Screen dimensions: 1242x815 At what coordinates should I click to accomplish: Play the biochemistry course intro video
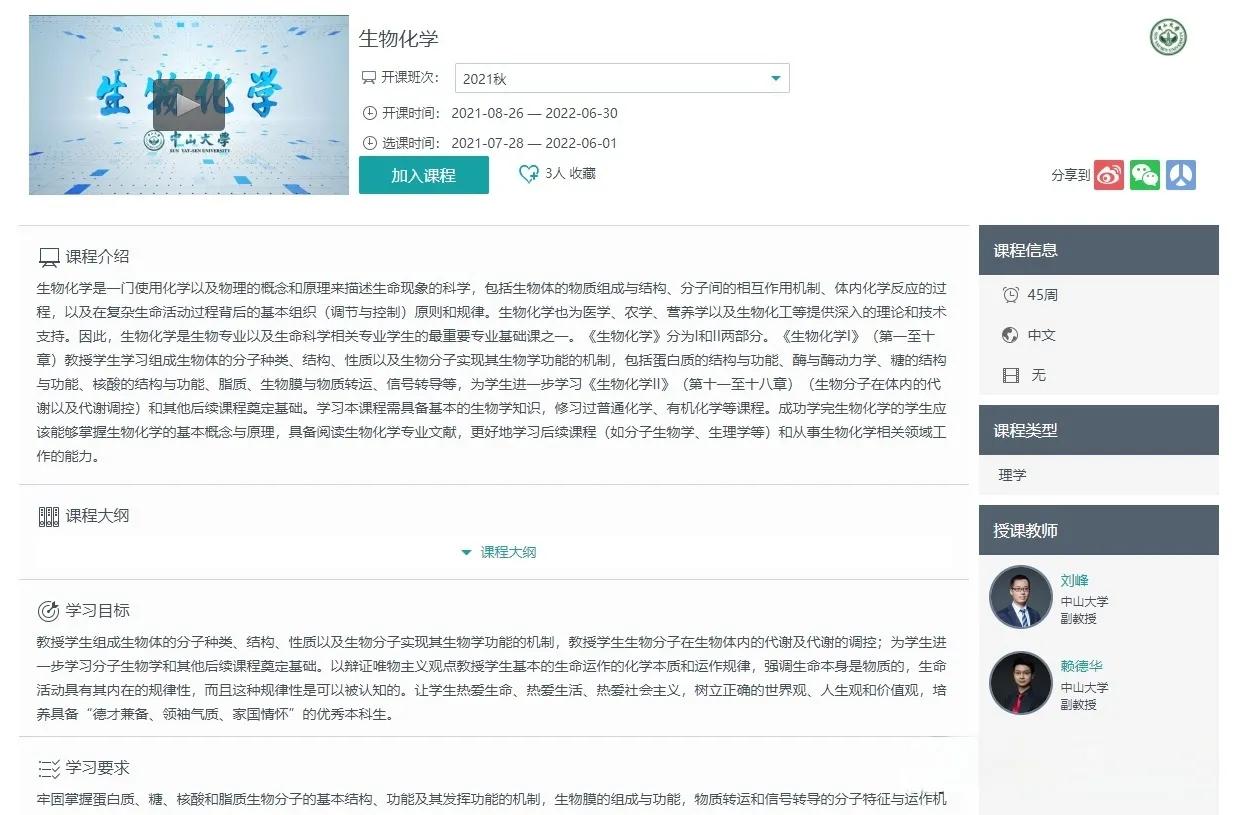[187, 103]
